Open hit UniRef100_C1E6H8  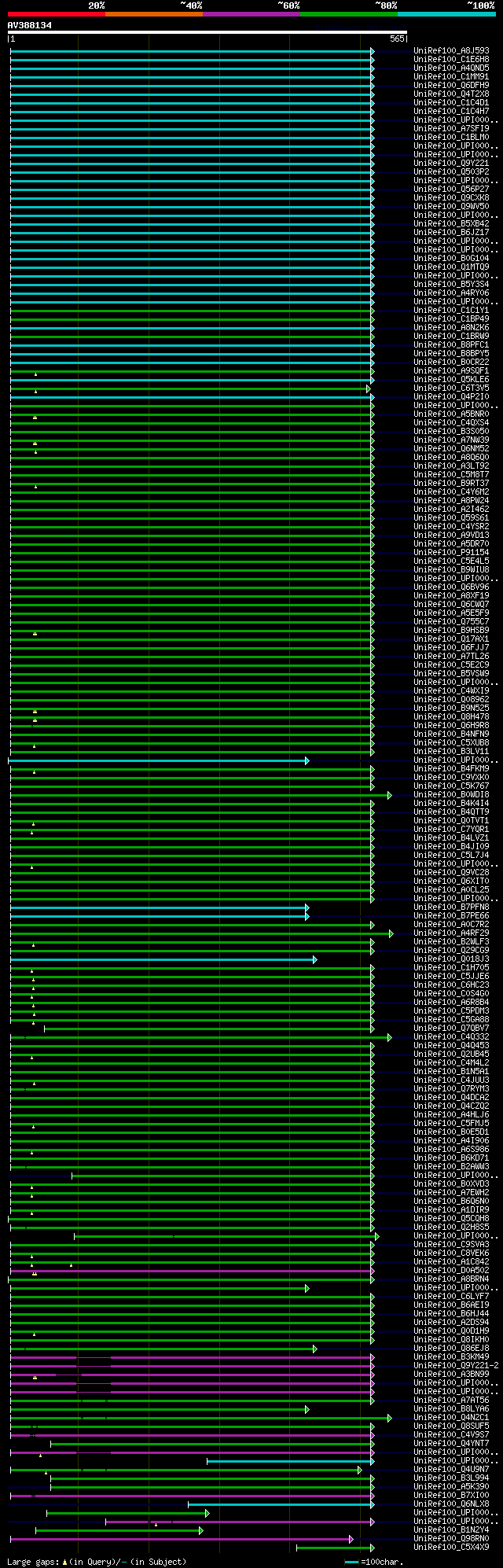pyautogui.click(x=451, y=59)
